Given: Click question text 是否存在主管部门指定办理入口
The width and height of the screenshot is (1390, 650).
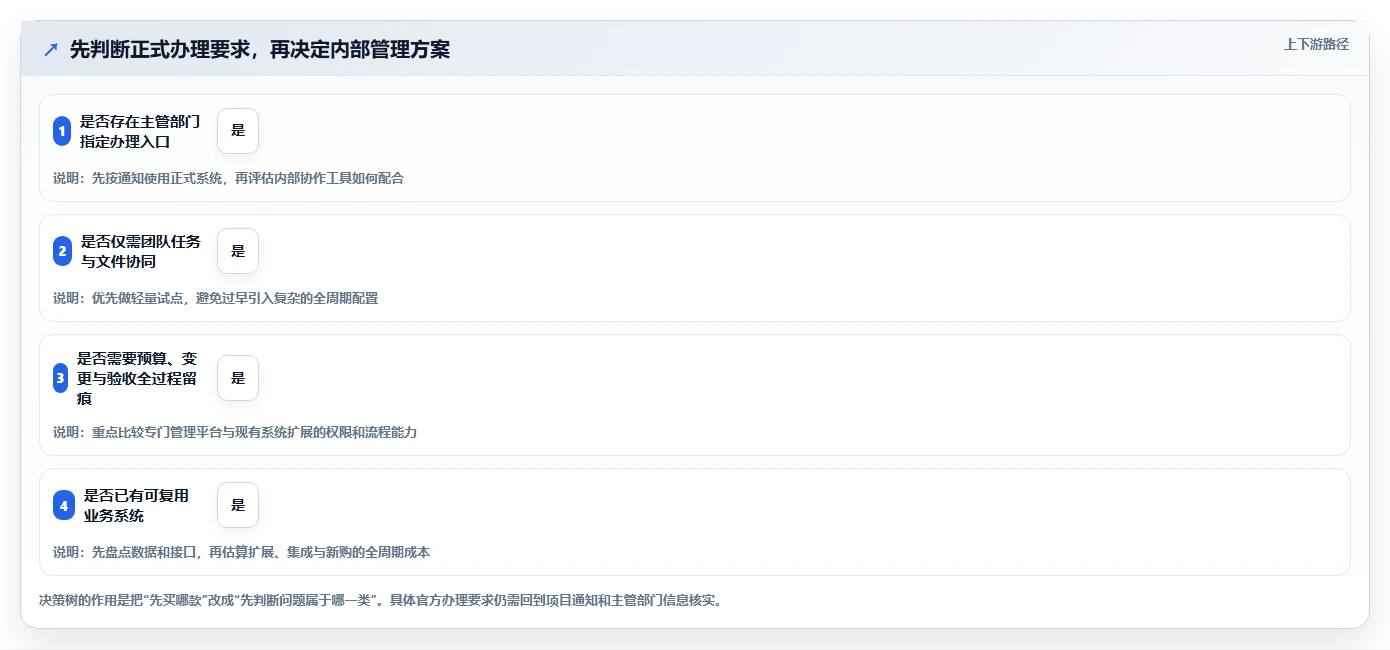Looking at the screenshot, I should [140, 131].
